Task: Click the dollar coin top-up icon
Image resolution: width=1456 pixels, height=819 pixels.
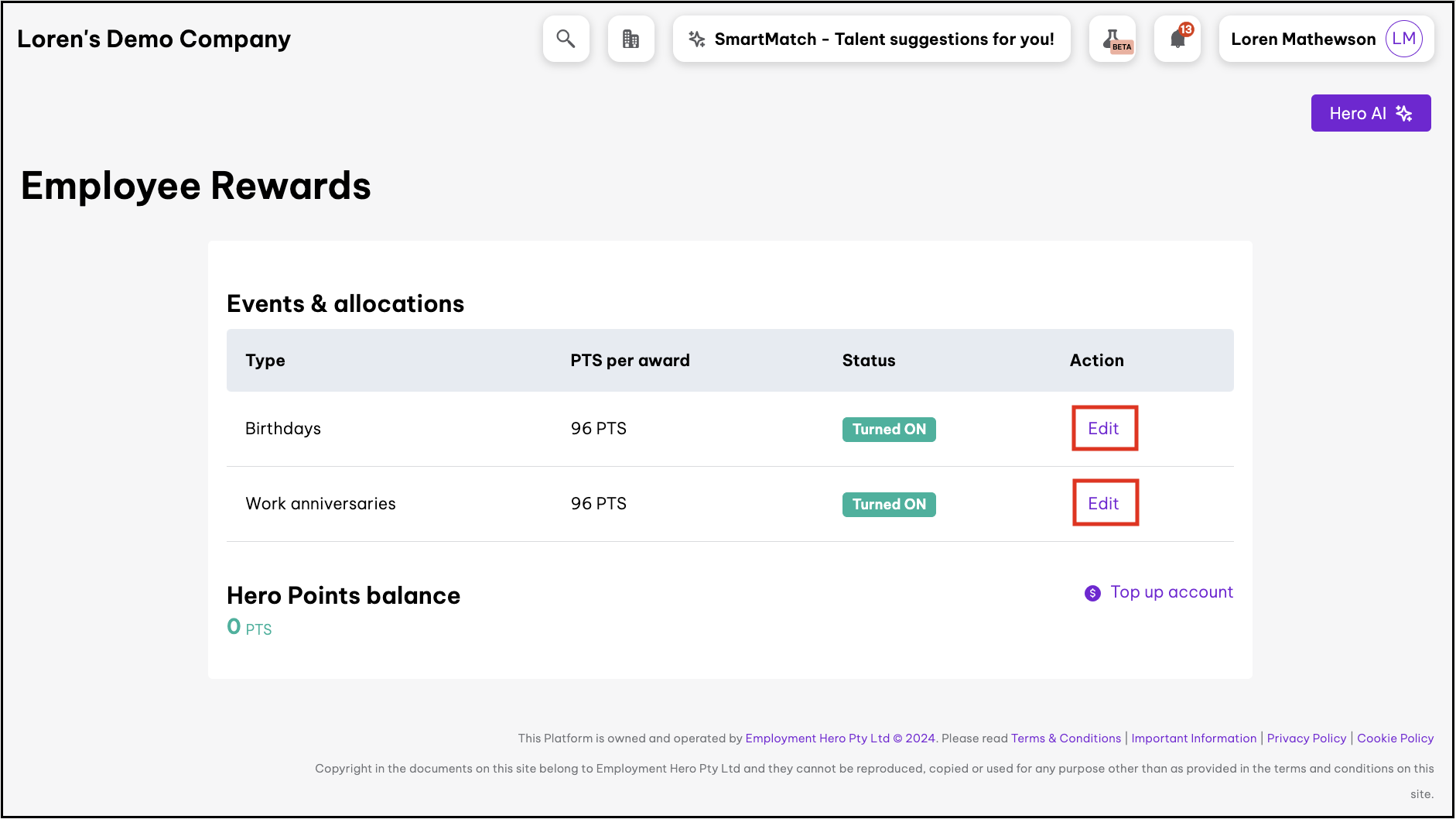Action: (1092, 593)
